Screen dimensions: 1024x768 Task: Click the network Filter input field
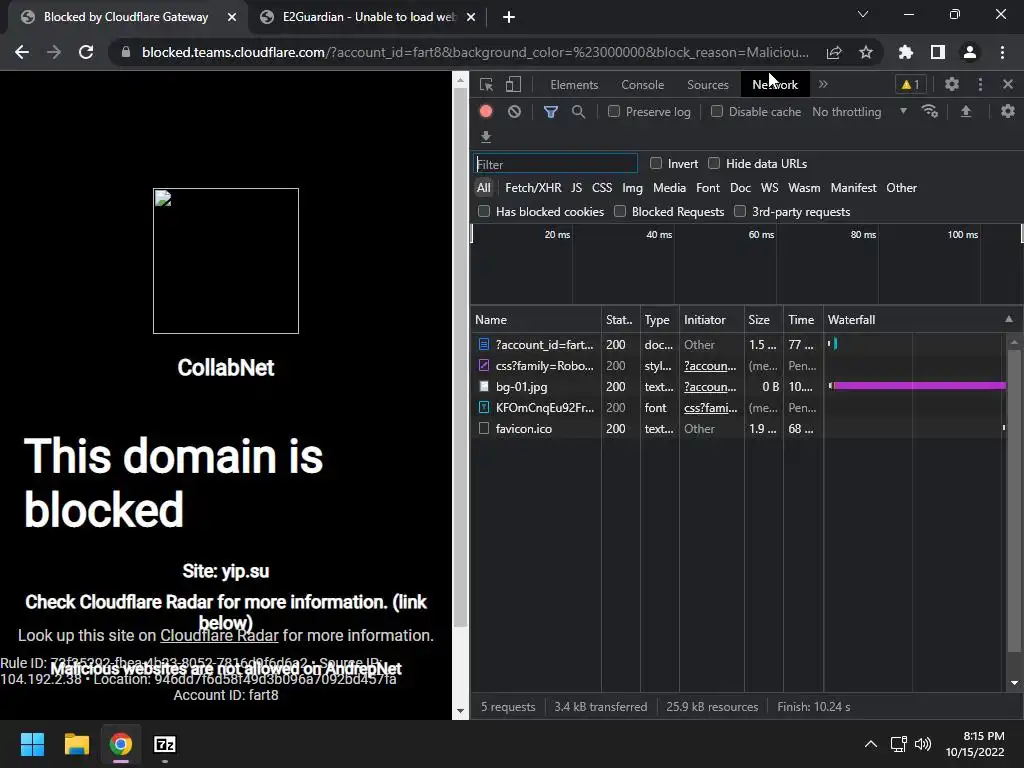555,163
